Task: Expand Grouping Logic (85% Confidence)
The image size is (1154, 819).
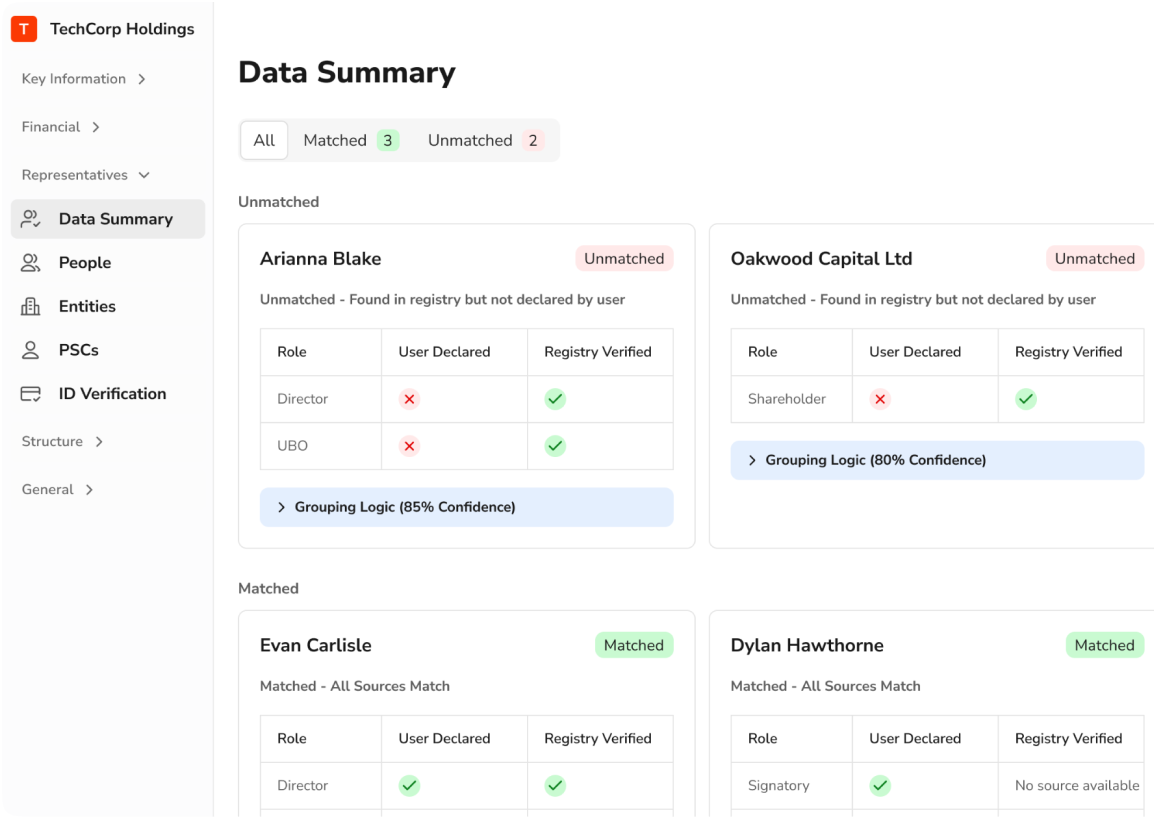Action: coord(467,507)
